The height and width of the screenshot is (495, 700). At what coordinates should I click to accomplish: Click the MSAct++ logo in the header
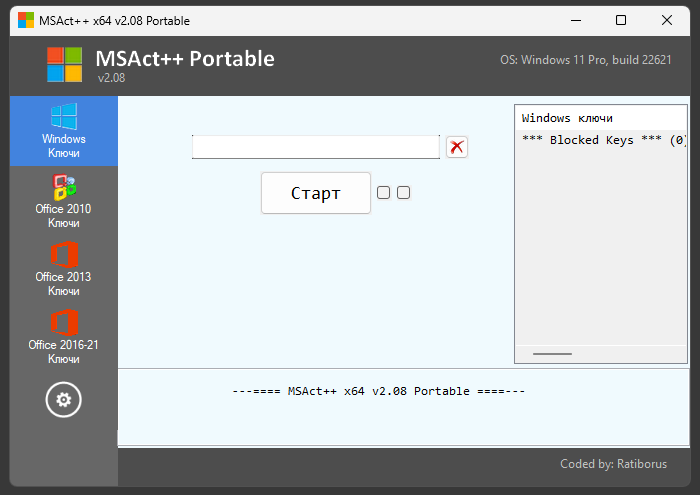[65, 64]
